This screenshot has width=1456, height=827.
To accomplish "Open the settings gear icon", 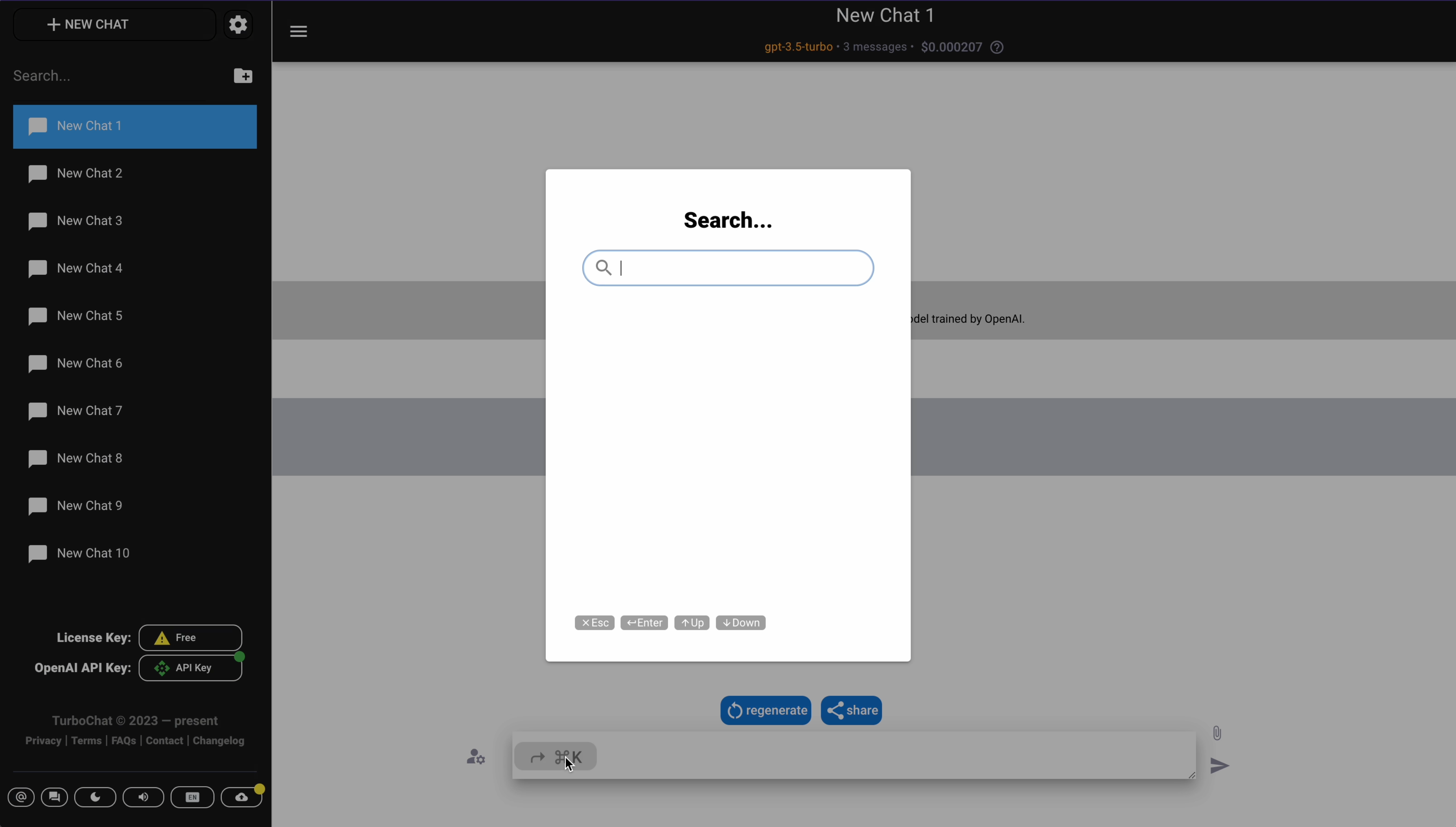I will click(238, 25).
